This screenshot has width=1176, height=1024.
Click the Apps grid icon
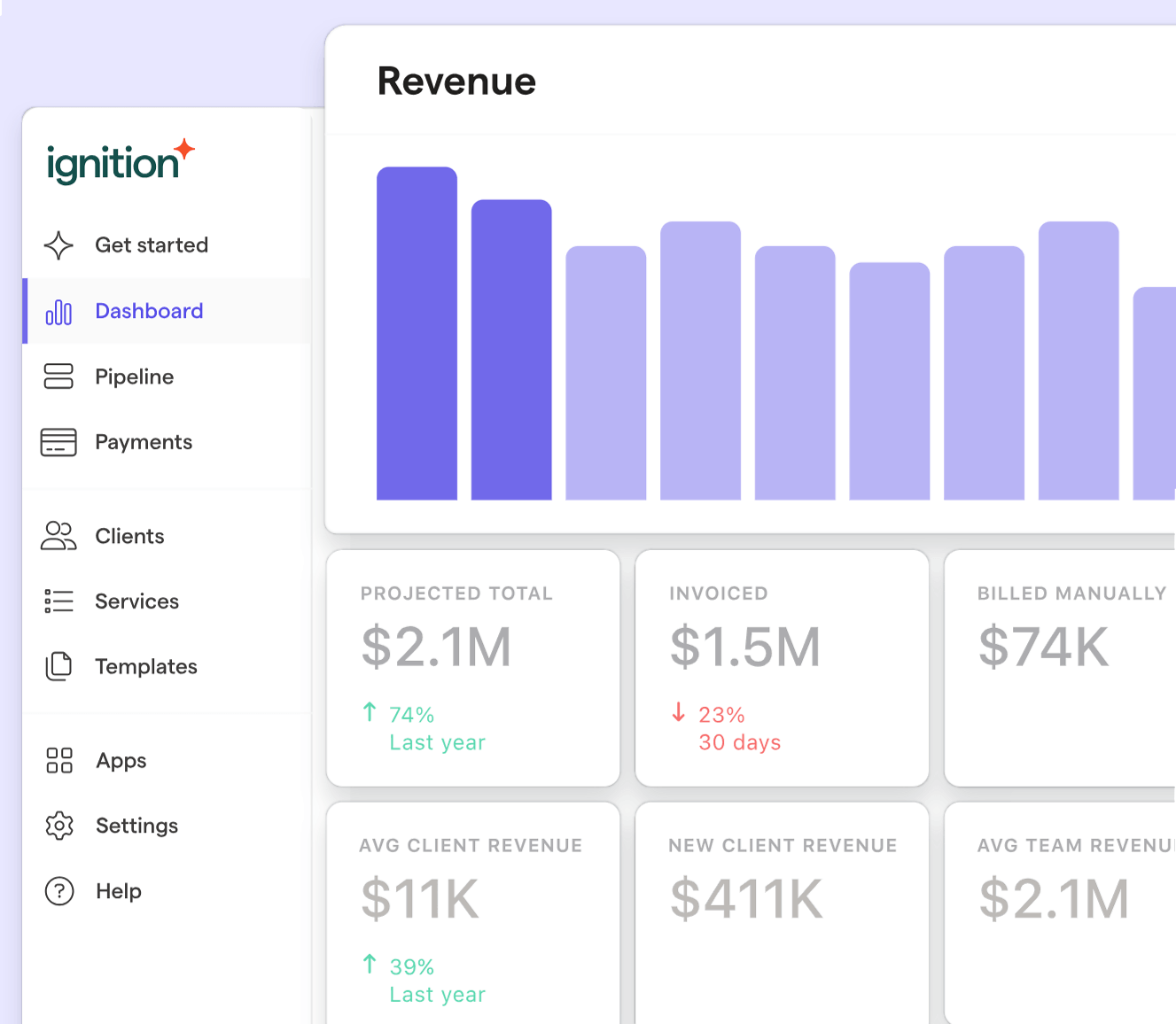click(59, 760)
